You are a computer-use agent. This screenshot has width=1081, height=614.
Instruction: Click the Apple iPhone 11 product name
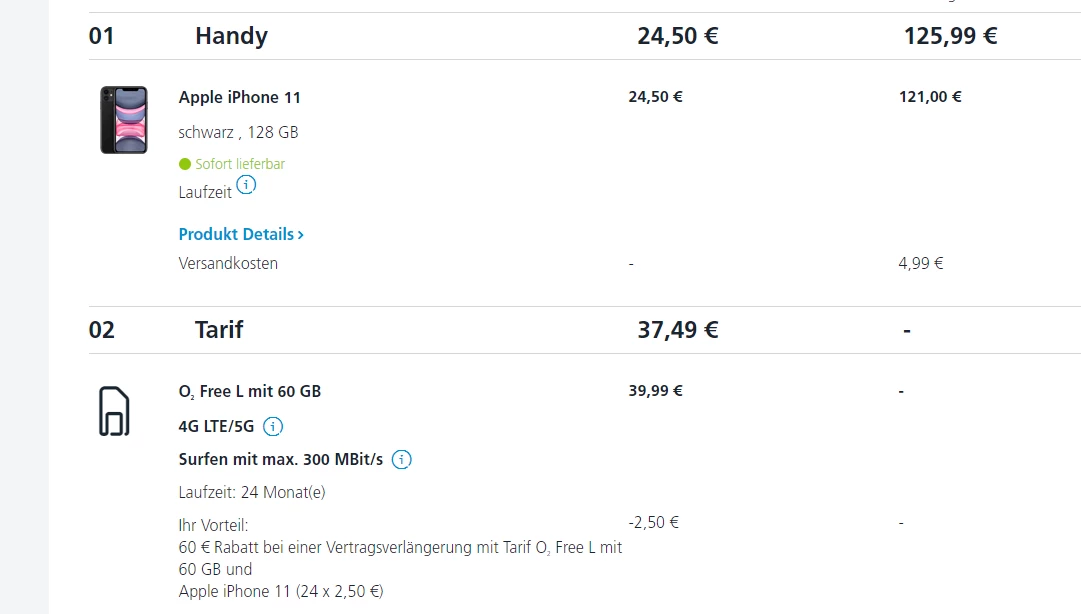240,97
